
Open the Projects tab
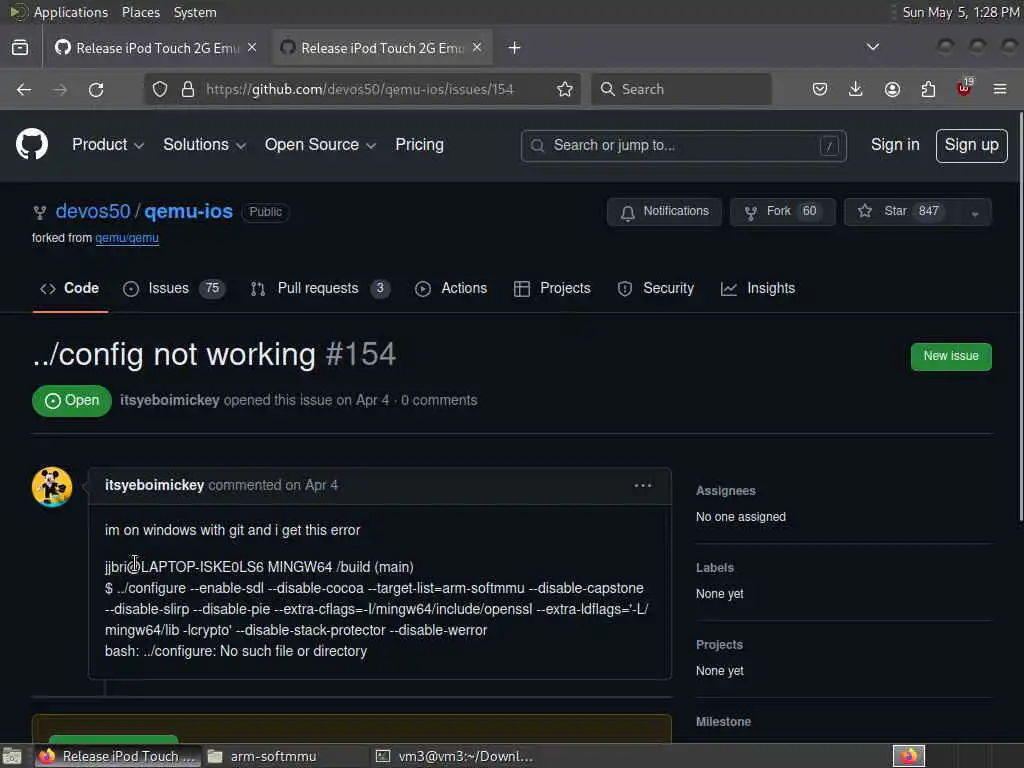pyautogui.click(x=552, y=289)
